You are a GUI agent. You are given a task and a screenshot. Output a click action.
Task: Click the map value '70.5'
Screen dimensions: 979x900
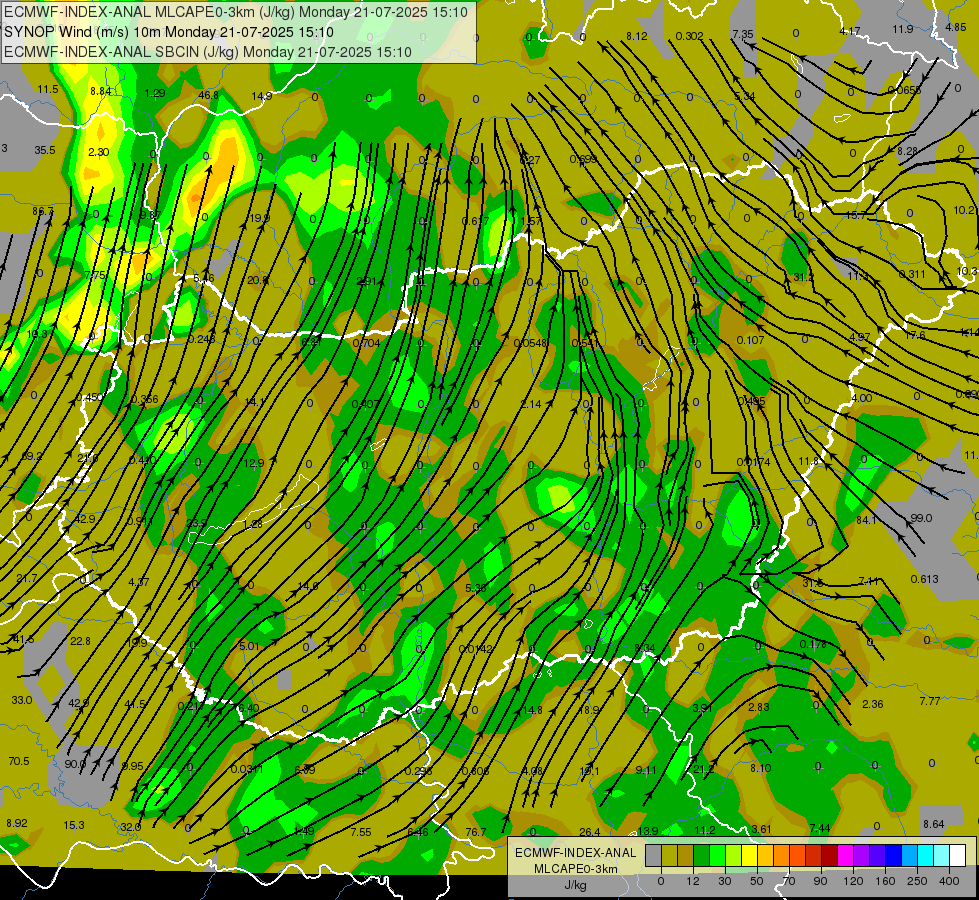pyautogui.click(x=19, y=761)
